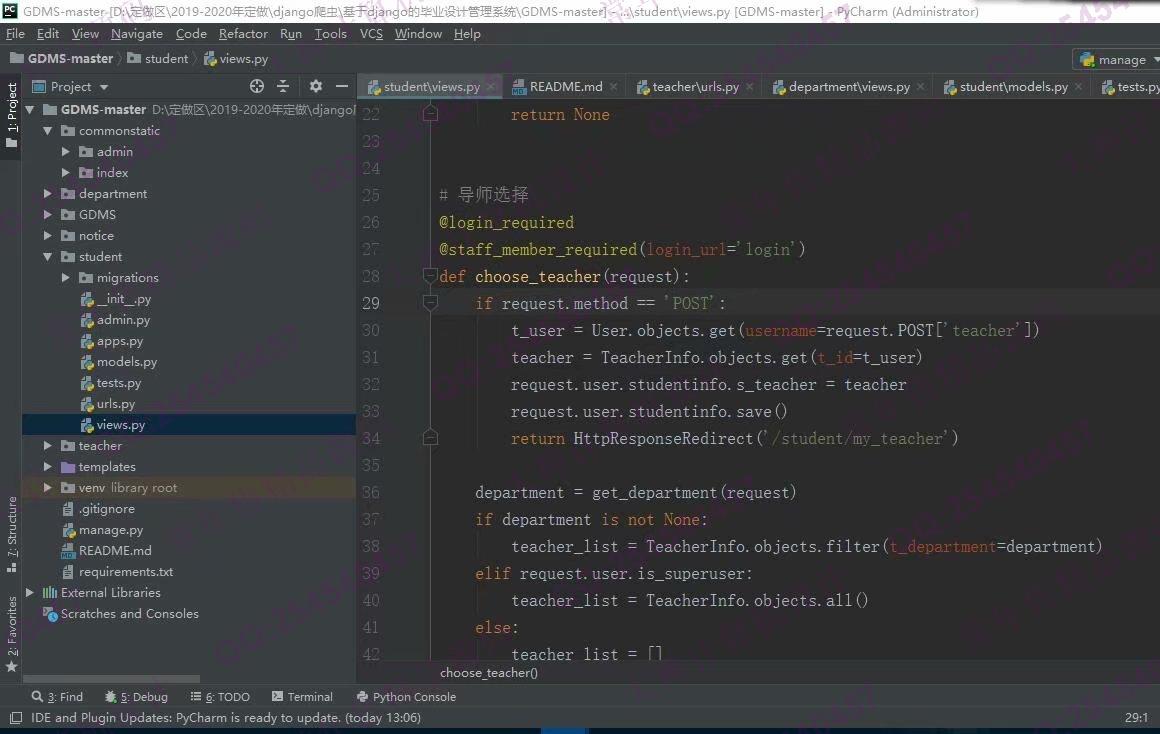Open the Project view dropdown
Screen dimensions: 1160x734
coord(104,87)
